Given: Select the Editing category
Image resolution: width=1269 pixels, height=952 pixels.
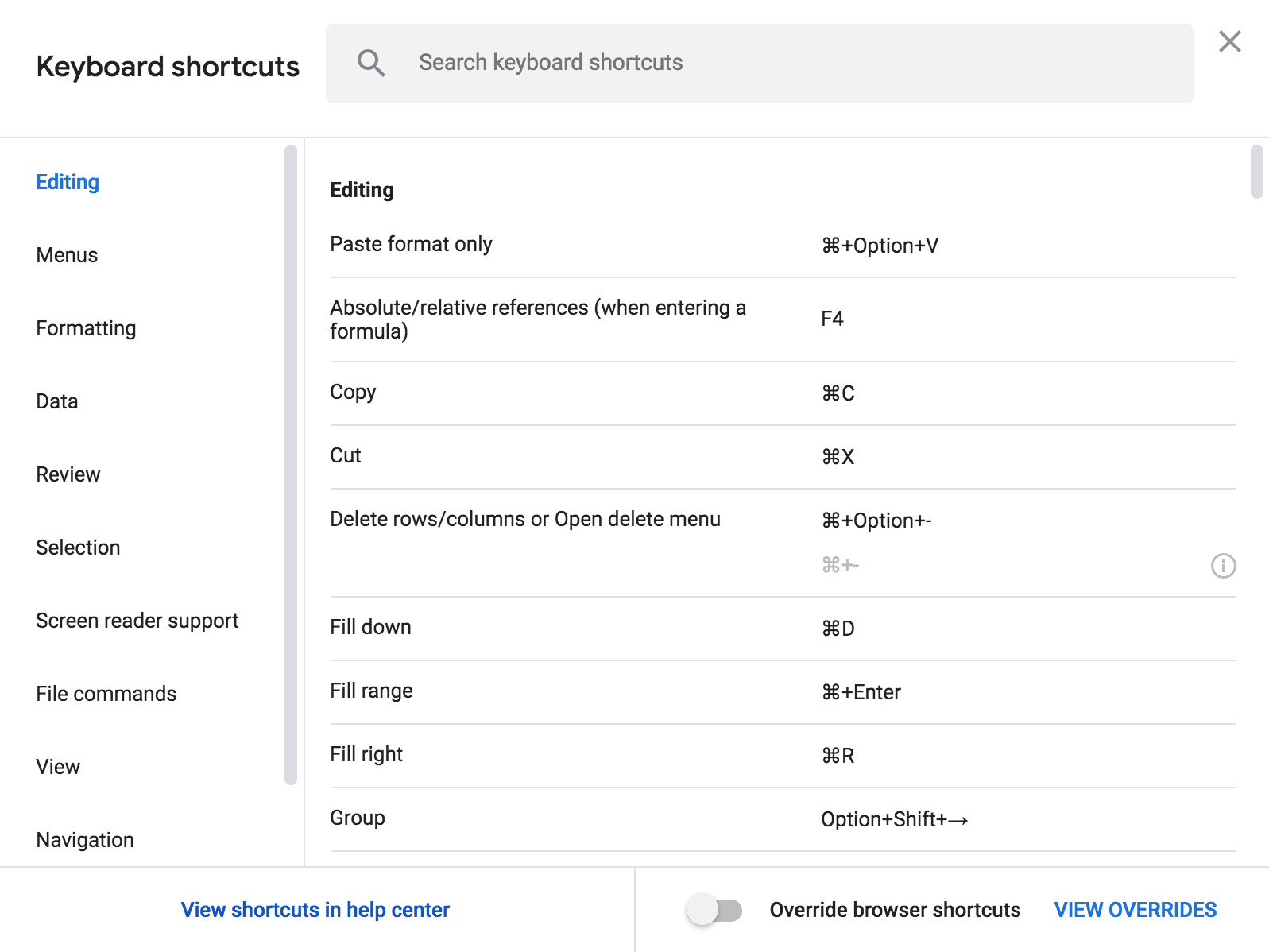Looking at the screenshot, I should coord(68,182).
